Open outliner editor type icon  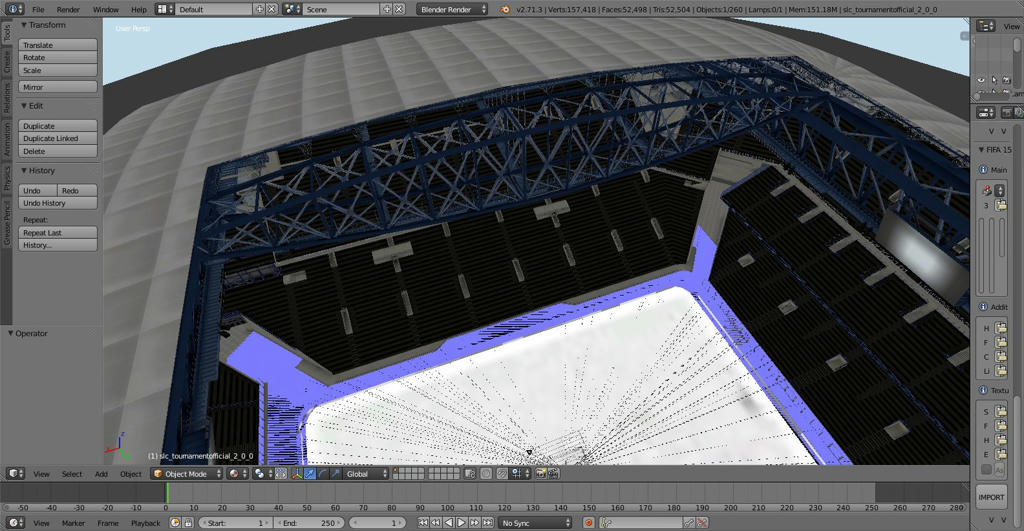point(985,25)
